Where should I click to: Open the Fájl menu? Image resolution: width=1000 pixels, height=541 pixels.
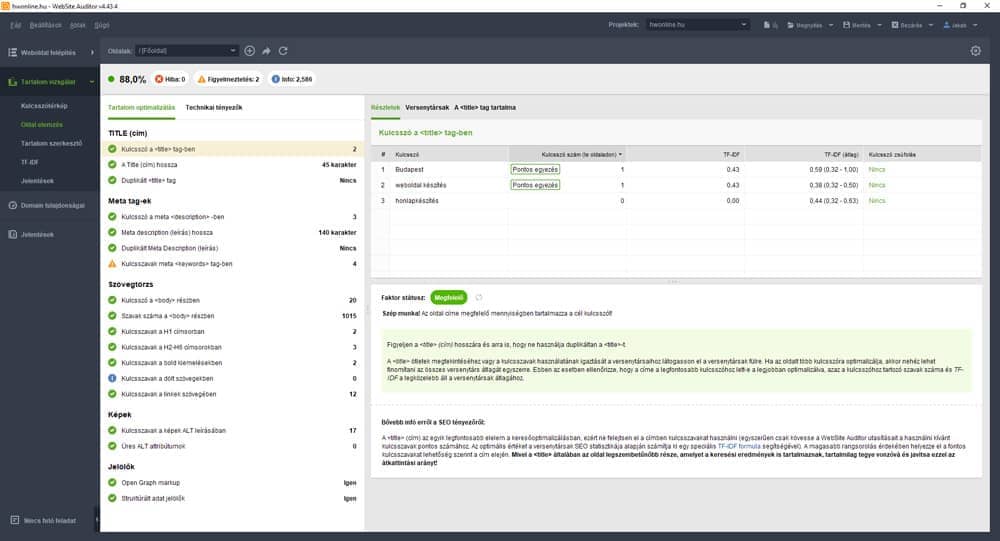pos(16,25)
